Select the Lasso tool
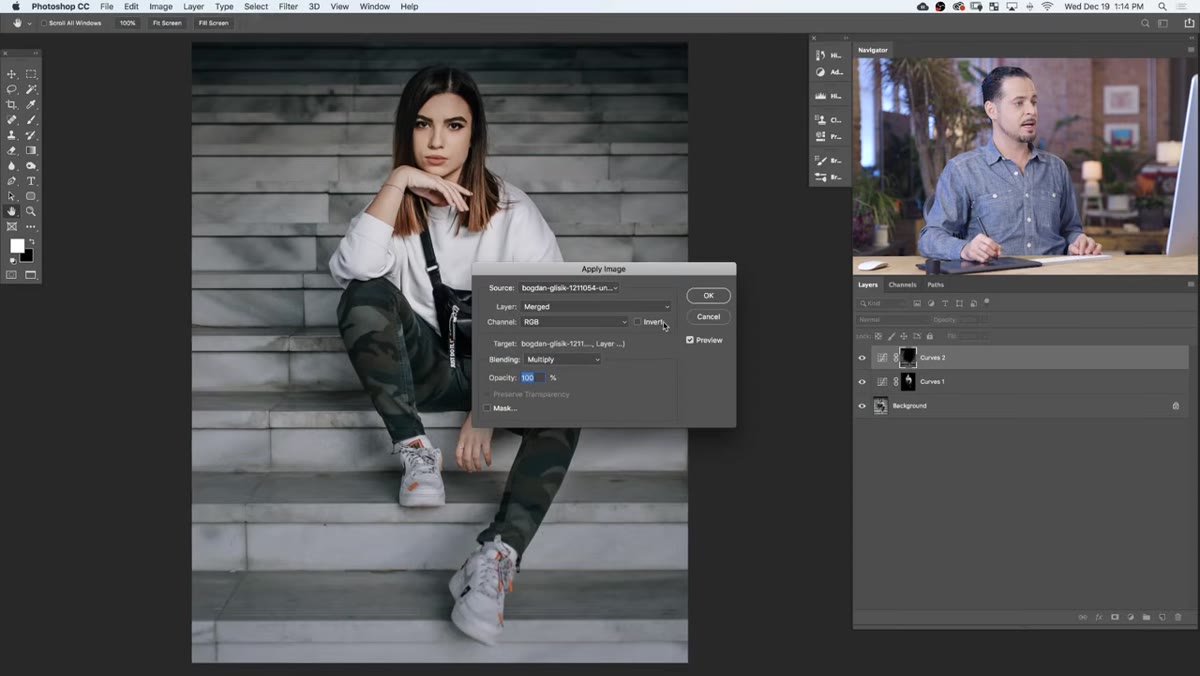The width and height of the screenshot is (1200, 676). 12,89
